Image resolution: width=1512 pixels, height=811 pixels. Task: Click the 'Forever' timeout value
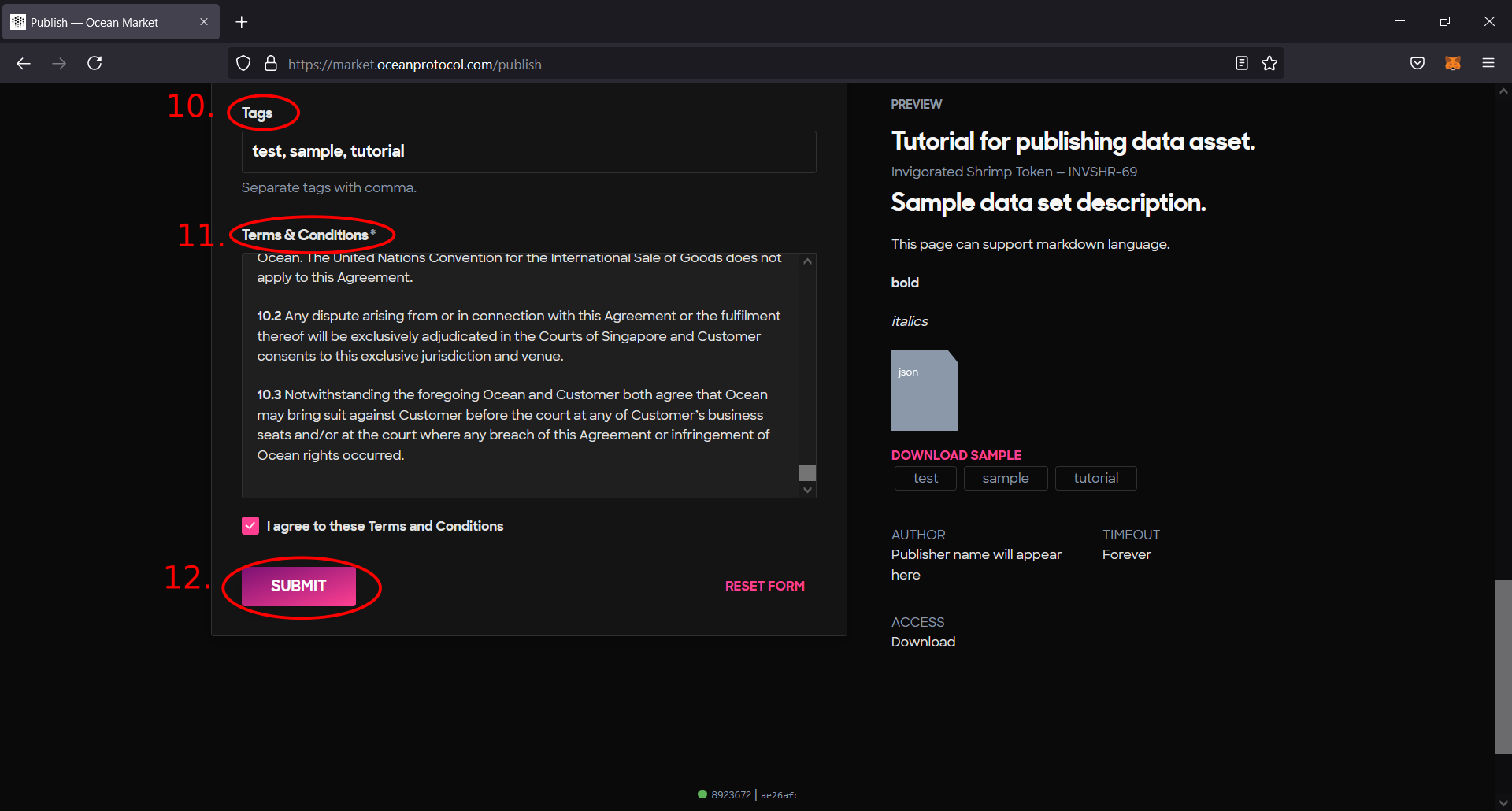(x=1126, y=554)
